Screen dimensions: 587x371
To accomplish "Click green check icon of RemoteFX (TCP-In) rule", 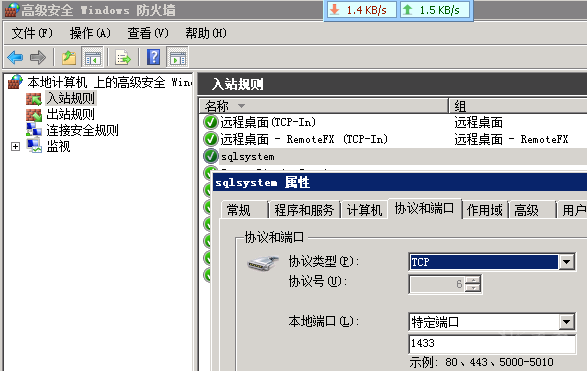I will [211, 139].
